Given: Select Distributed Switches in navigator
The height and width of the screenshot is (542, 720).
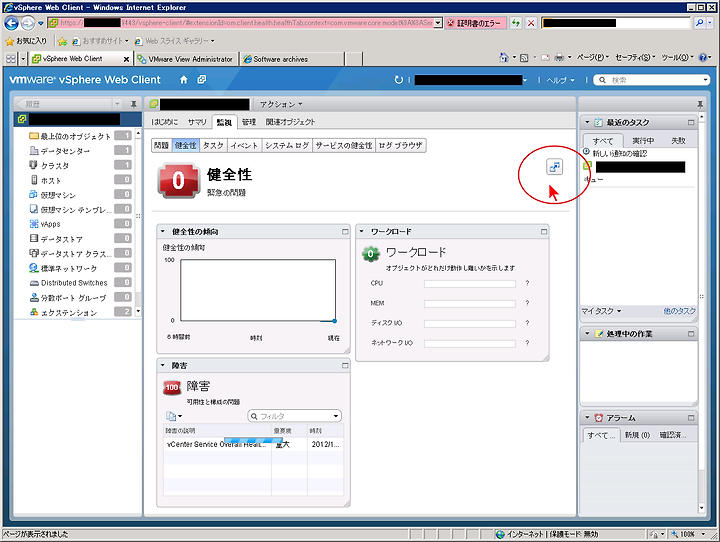Looking at the screenshot, I should (x=73, y=283).
